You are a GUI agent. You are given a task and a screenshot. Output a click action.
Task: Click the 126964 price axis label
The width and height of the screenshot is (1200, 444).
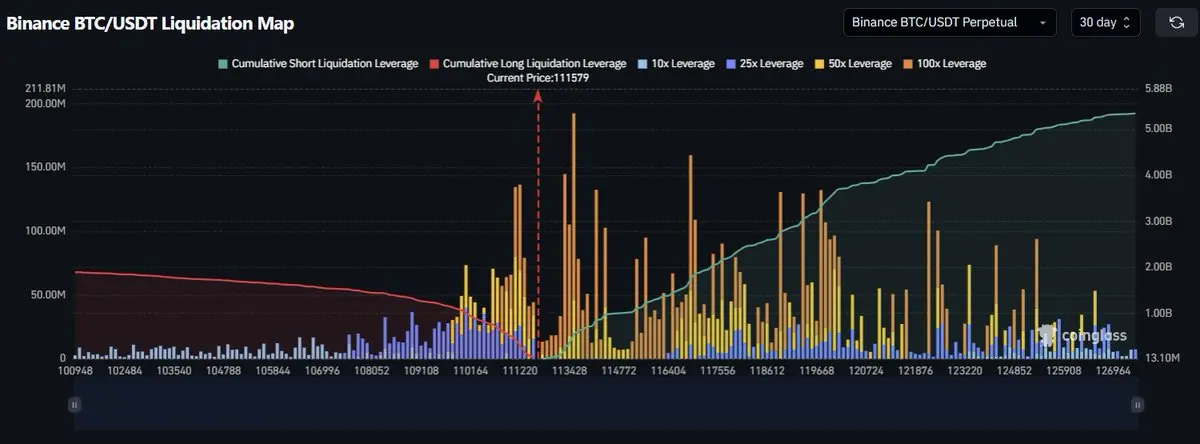[1113, 370]
